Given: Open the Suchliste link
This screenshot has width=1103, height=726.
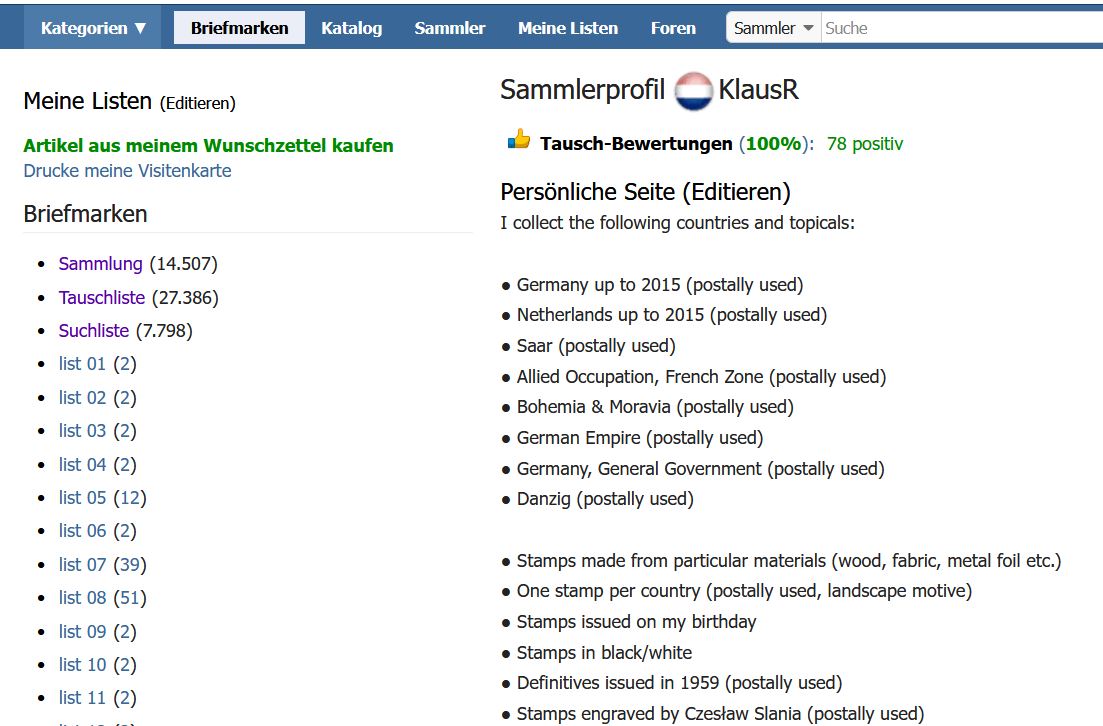Looking at the screenshot, I should tap(94, 331).
